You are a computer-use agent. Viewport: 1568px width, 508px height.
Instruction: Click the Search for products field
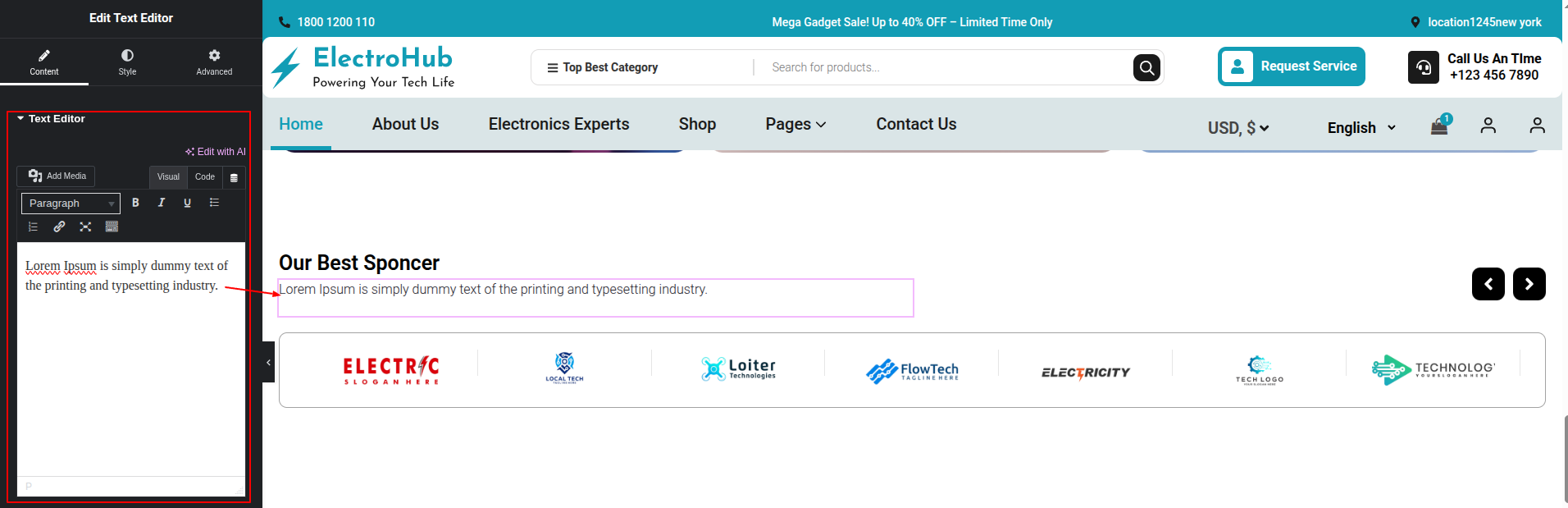943,67
